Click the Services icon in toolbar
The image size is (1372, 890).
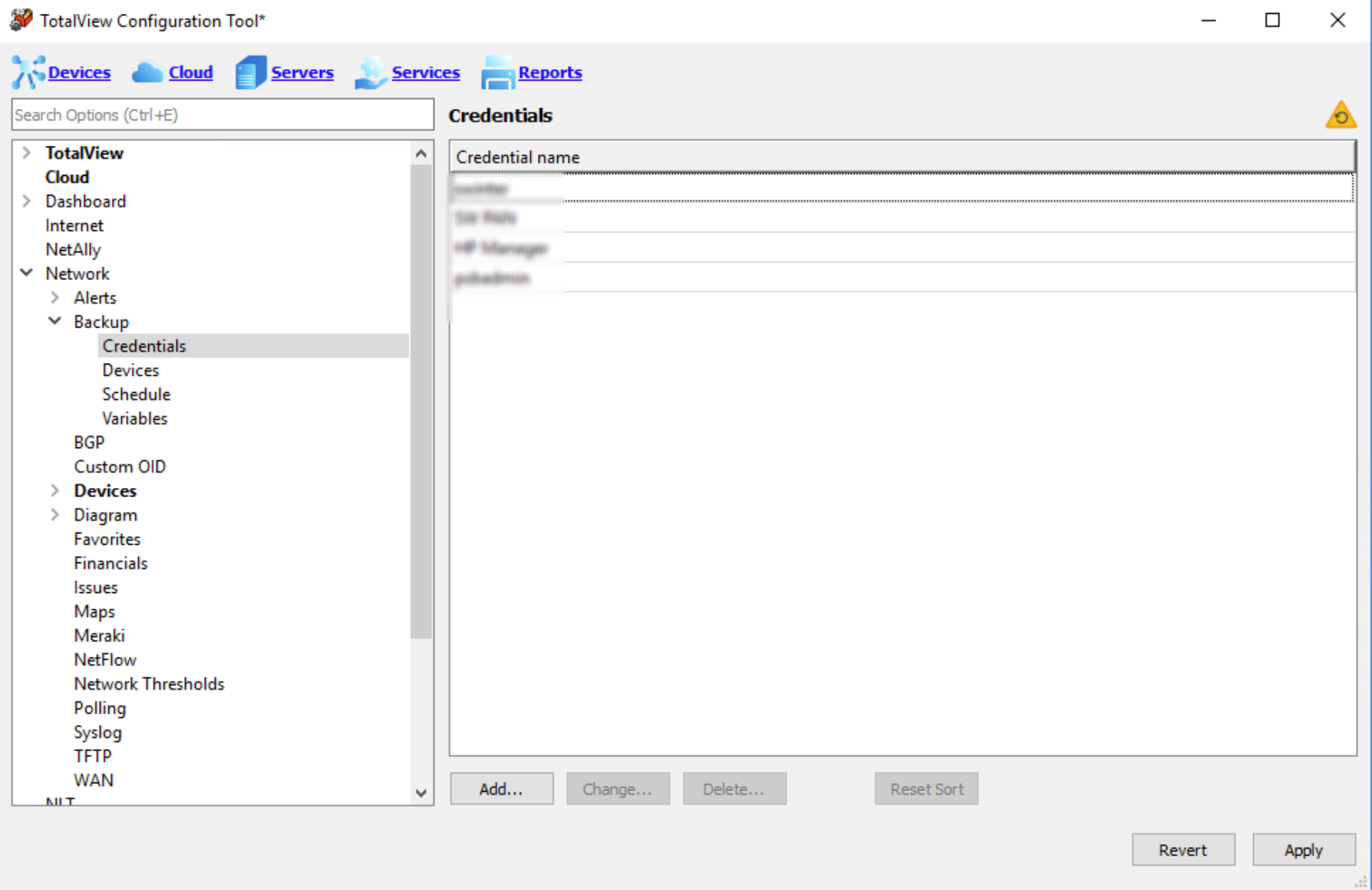point(371,72)
